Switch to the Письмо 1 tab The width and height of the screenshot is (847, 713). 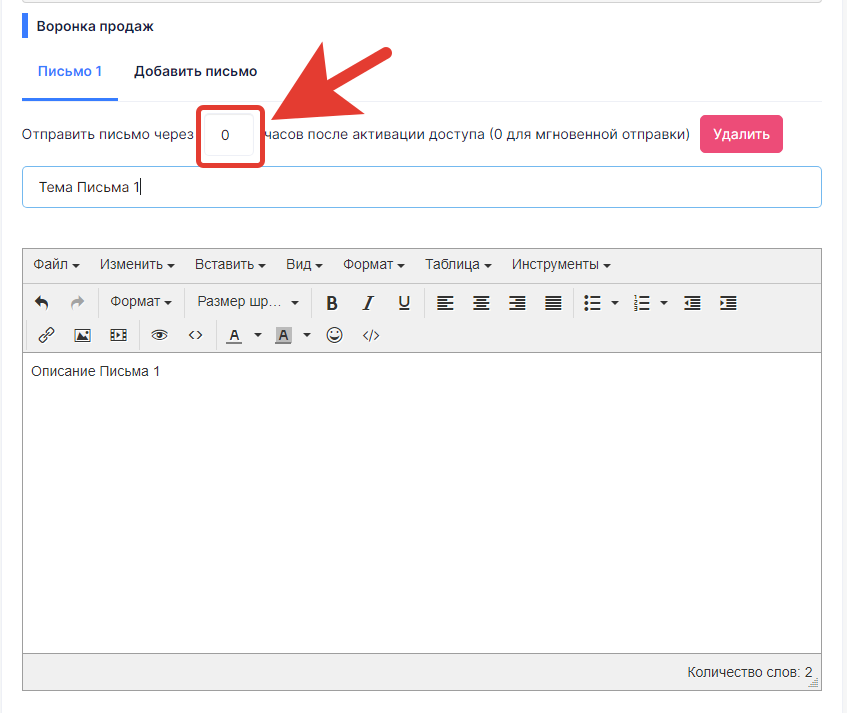point(70,71)
